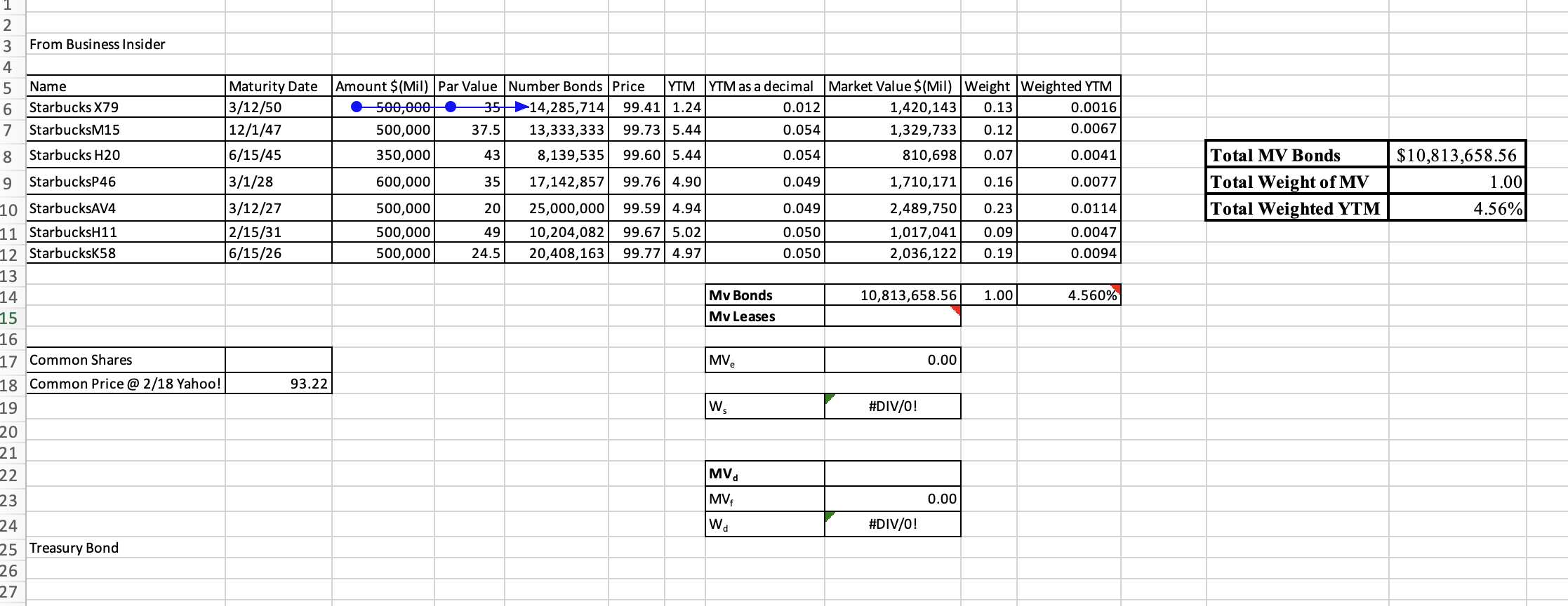
Task: Click the empty MVd value cell
Action: tap(893, 473)
